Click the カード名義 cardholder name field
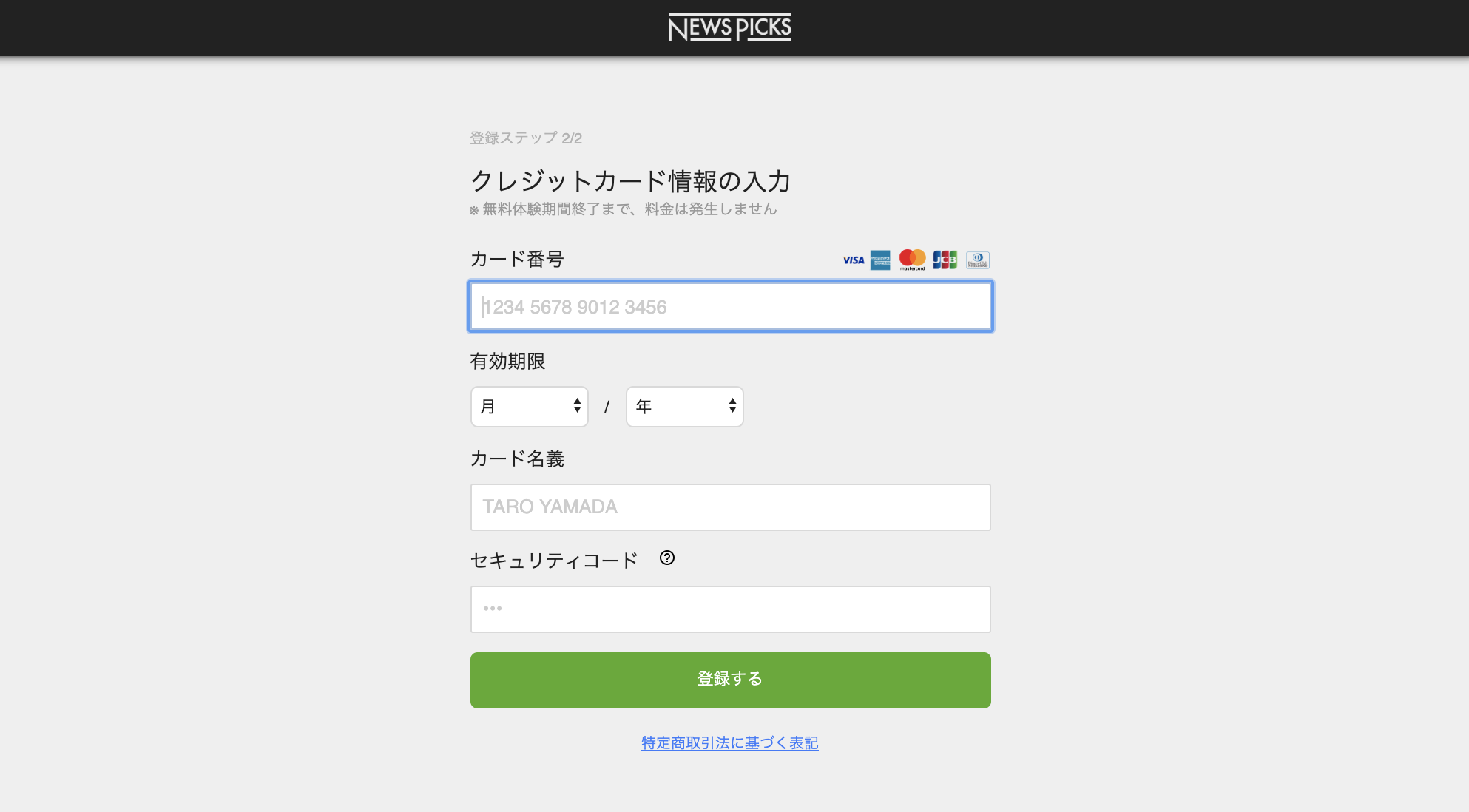 tap(731, 507)
